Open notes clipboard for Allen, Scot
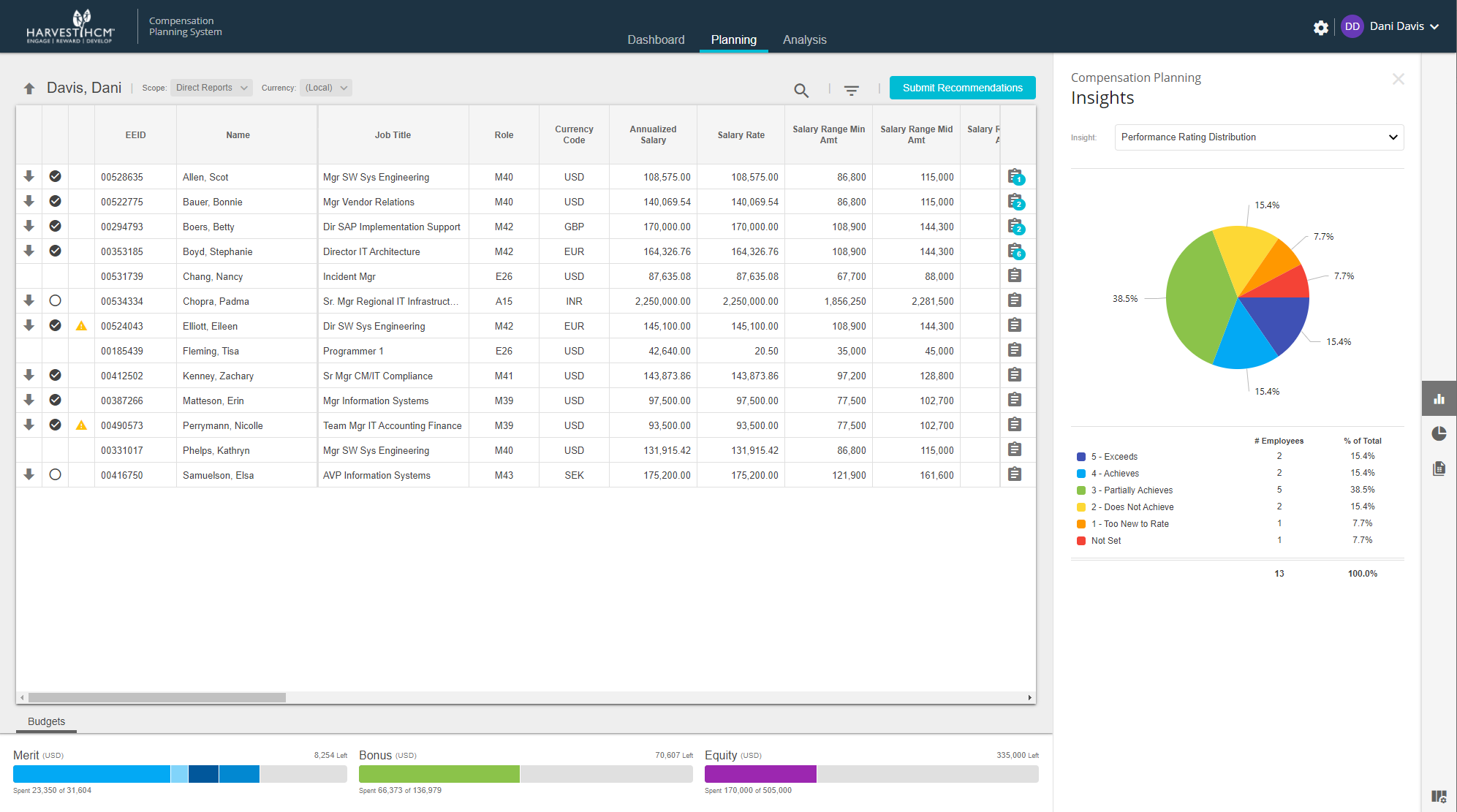Screen dimensions: 1457x812 (1015, 177)
